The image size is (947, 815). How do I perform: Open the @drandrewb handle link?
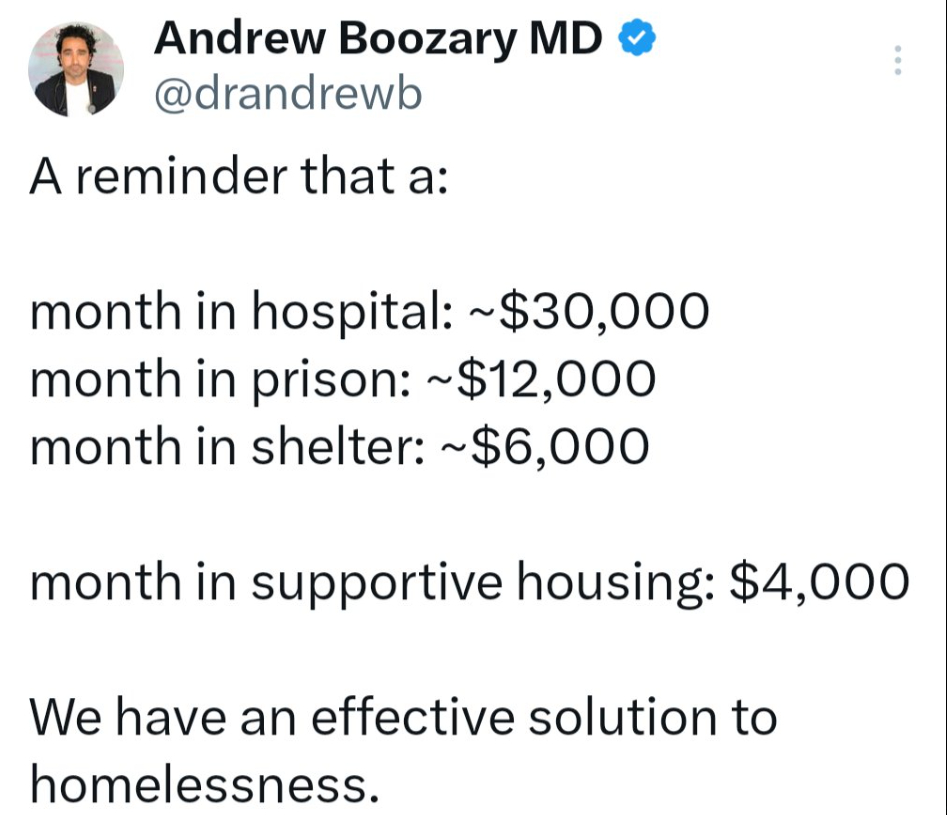(x=286, y=93)
